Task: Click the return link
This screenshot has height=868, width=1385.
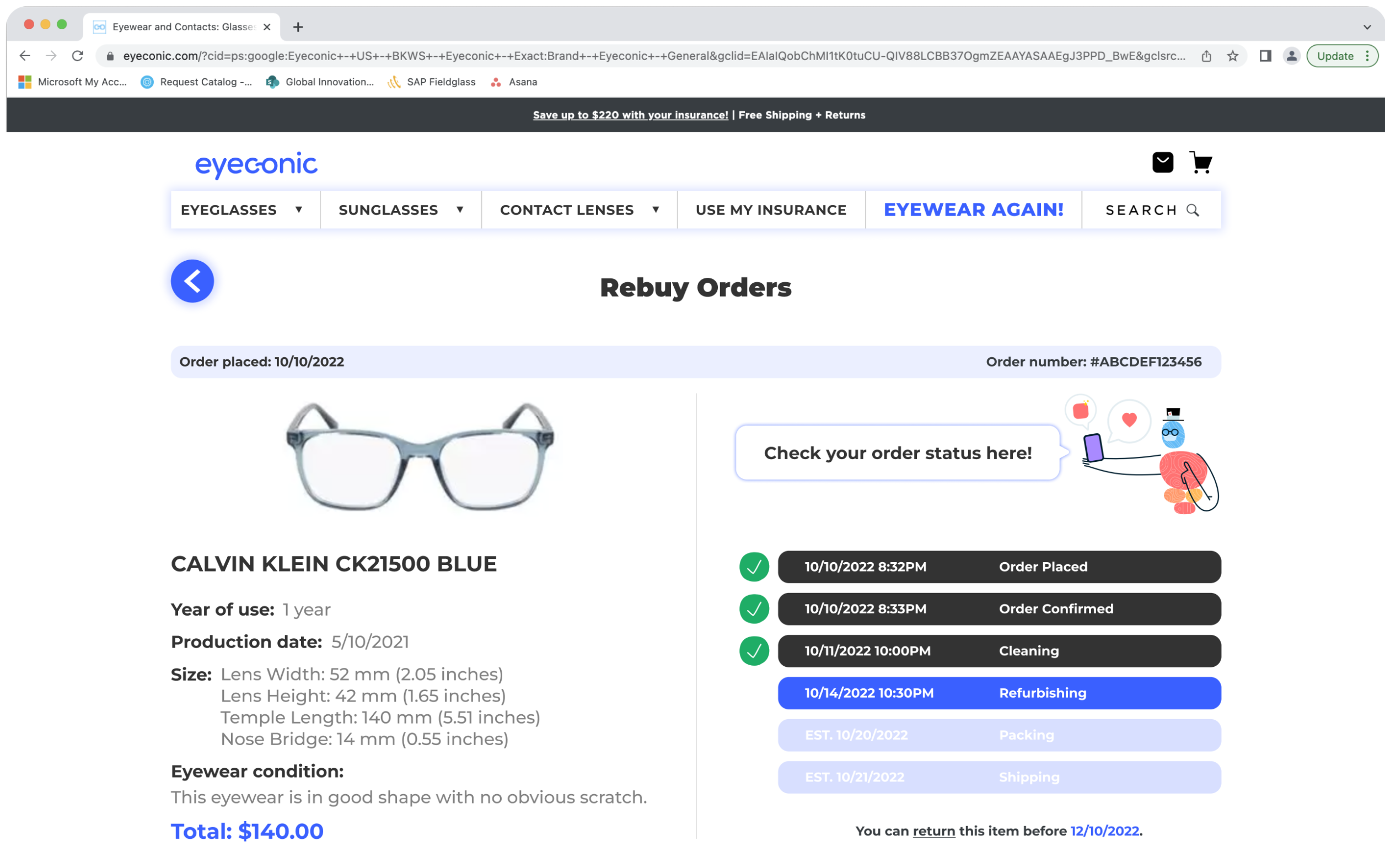Action: [933, 831]
